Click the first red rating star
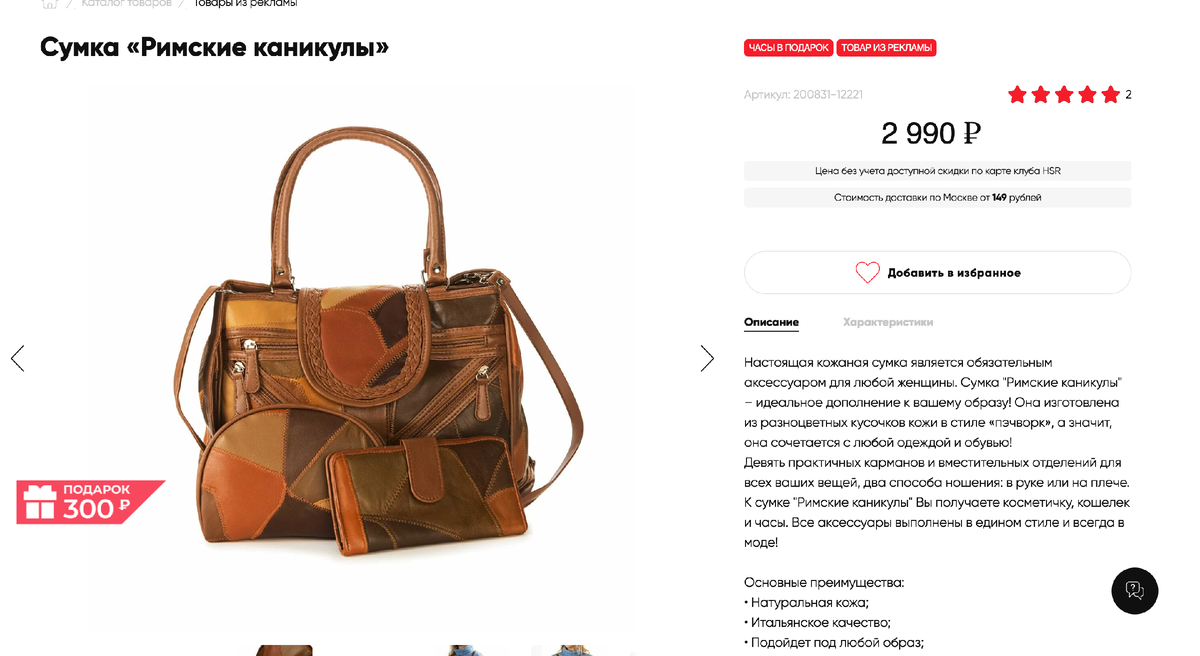Screen dimensions: 1200x656 click(x=1017, y=95)
